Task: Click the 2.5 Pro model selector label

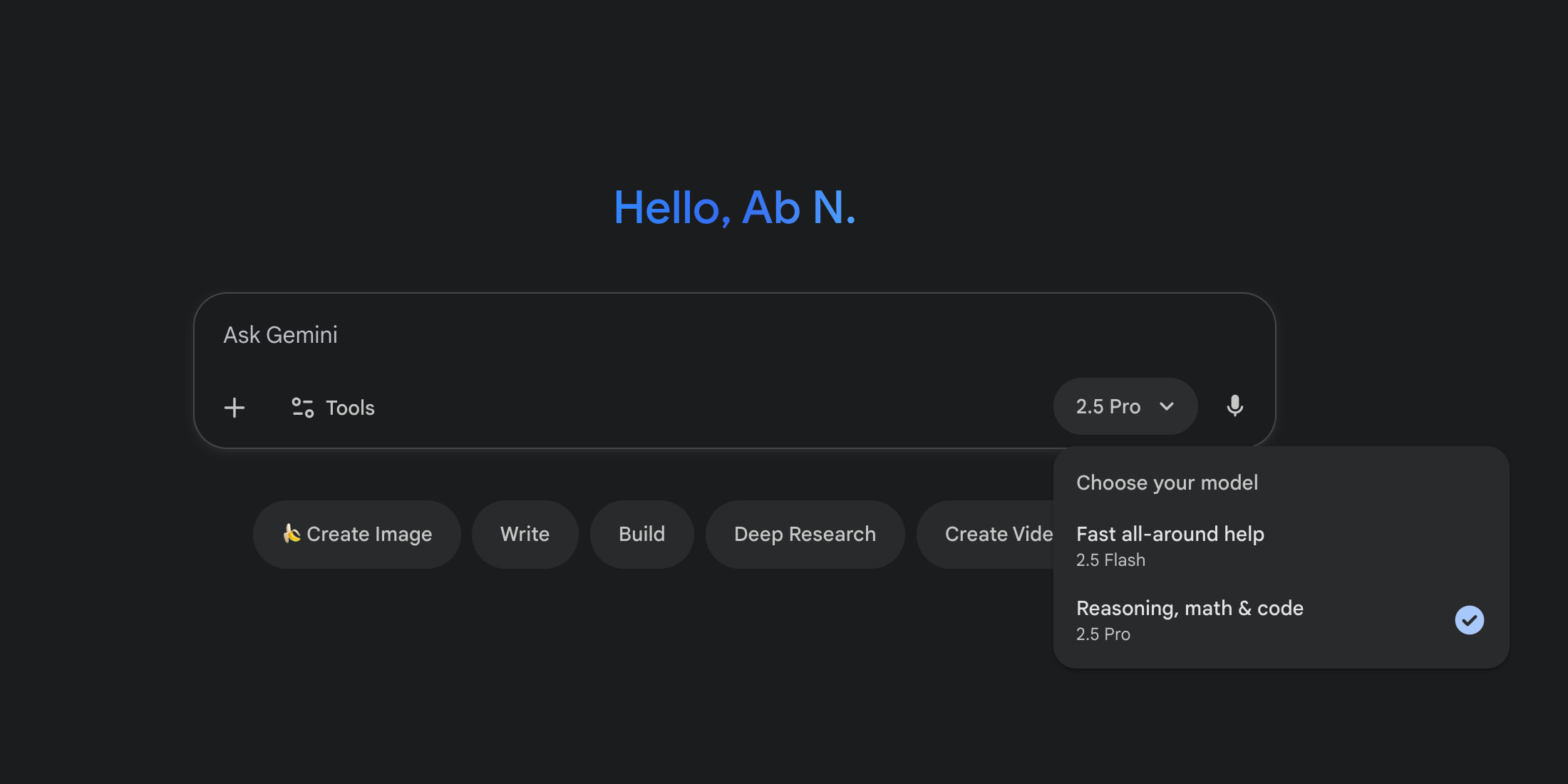Action: click(1108, 406)
